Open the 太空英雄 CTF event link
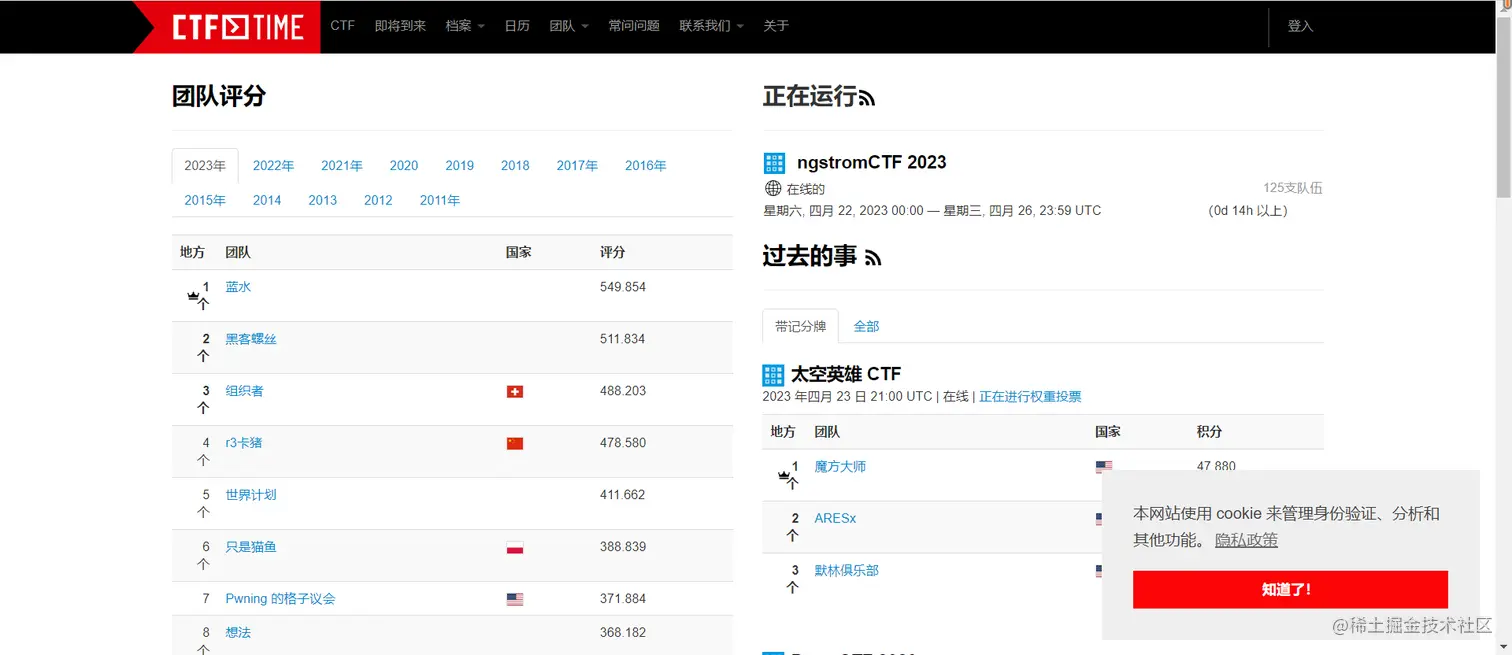 846,375
